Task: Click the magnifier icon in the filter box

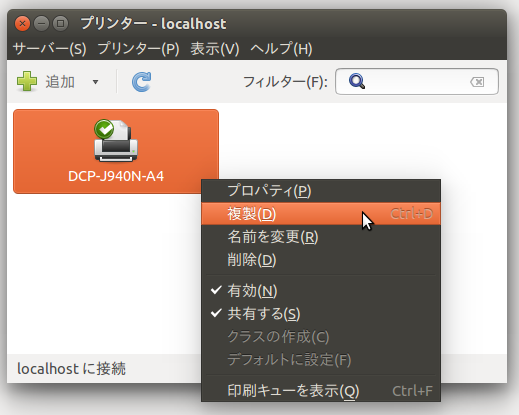Action: point(357,82)
